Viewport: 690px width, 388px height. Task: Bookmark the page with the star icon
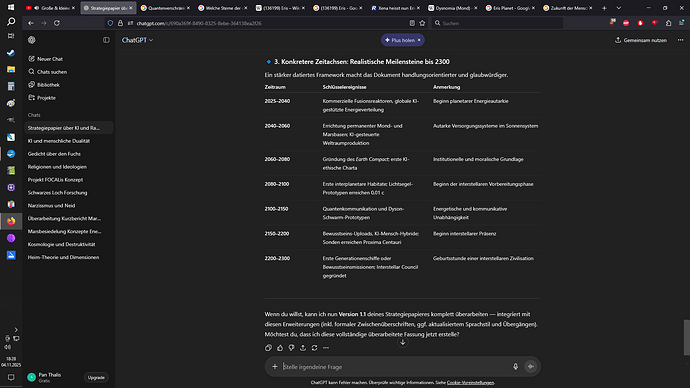click(422, 23)
